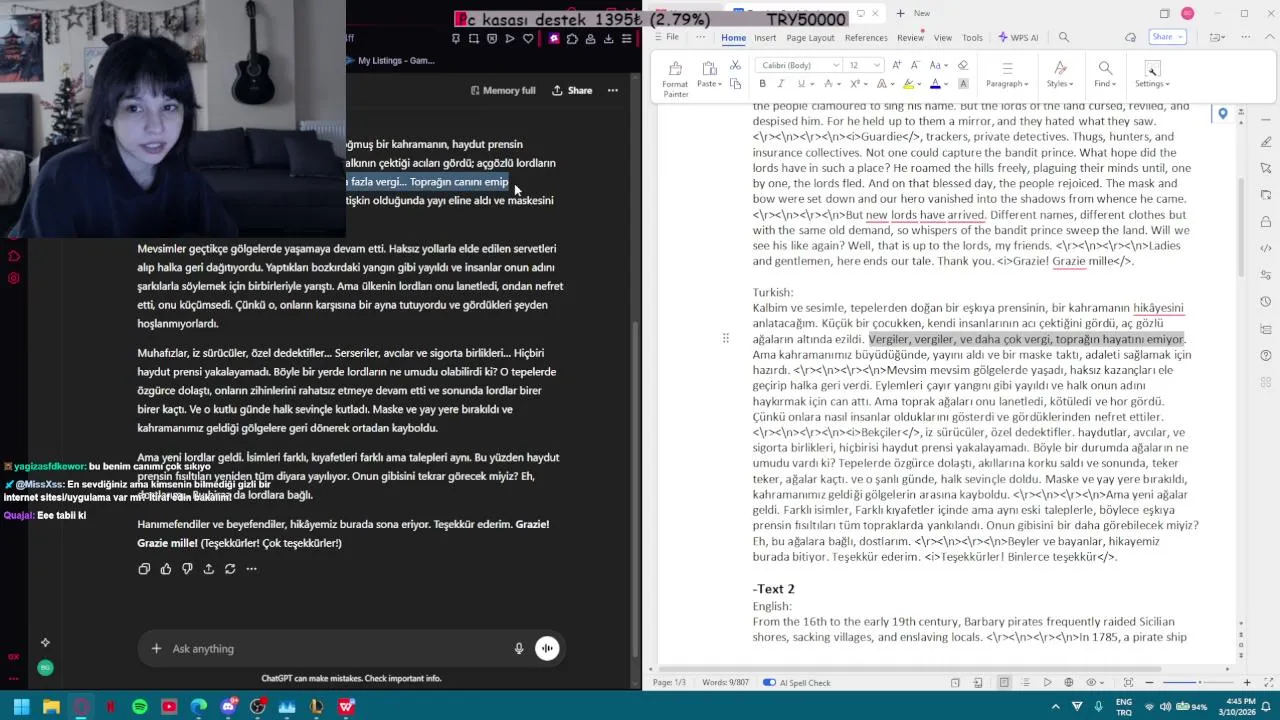Open the Tools tab
The width and height of the screenshot is (1280, 720).
click(x=972, y=38)
